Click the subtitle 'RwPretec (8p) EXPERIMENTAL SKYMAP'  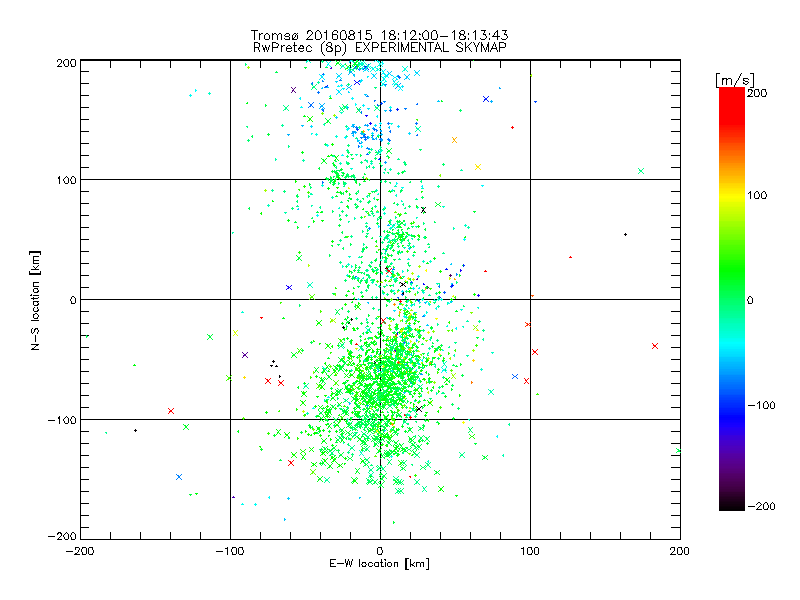380,48
